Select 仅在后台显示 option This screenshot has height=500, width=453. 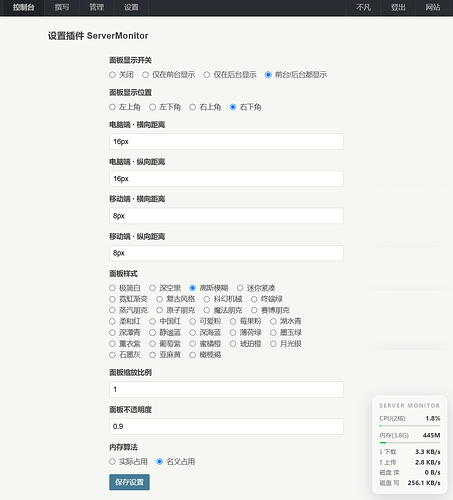pyautogui.click(x=207, y=75)
